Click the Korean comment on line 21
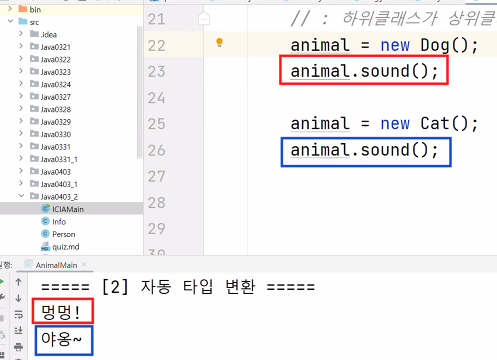Viewport: 497px width, 360px height. (x=393, y=18)
